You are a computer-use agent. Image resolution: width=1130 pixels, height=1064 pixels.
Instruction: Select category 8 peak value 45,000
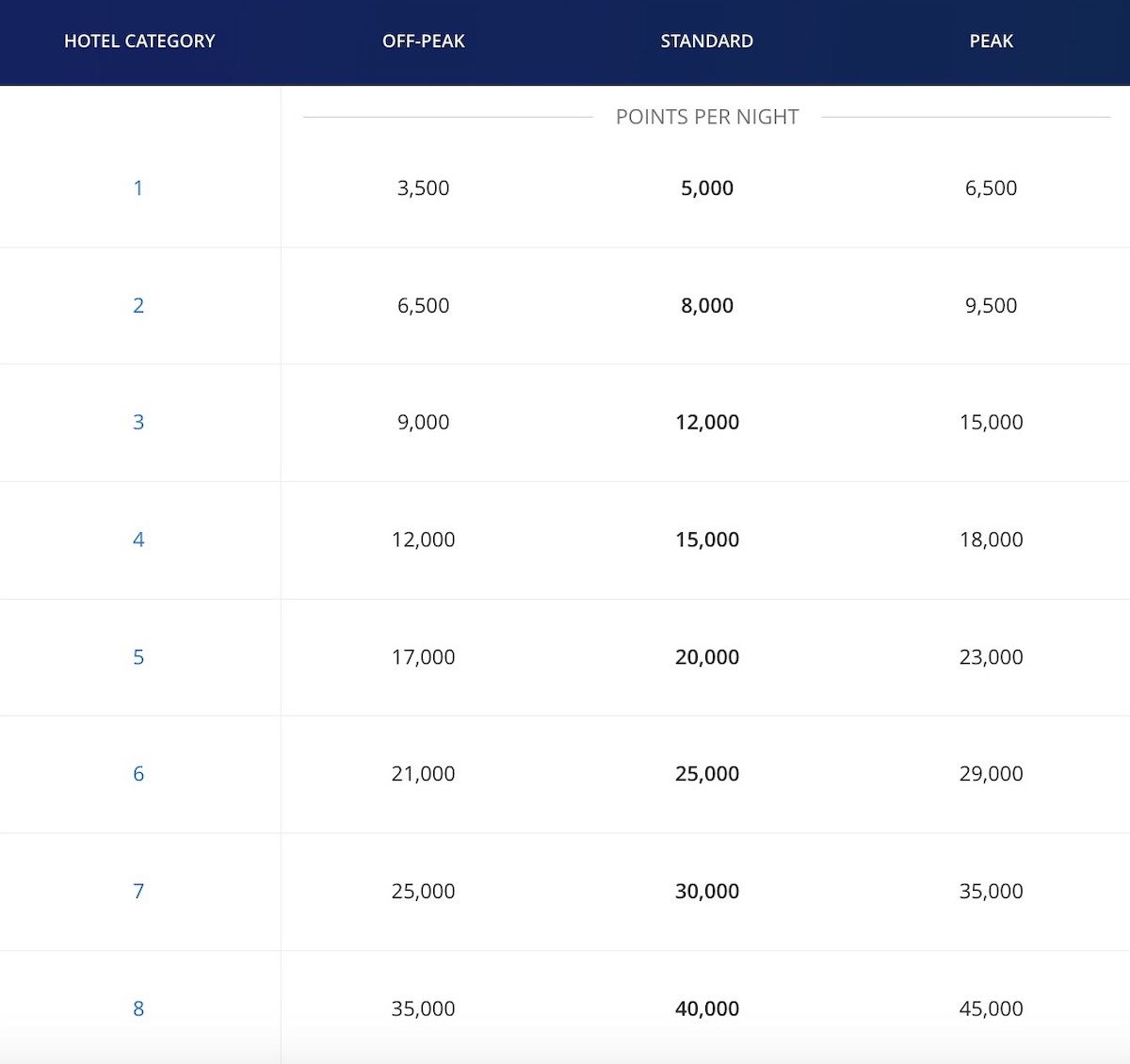click(x=992, y=1008)
